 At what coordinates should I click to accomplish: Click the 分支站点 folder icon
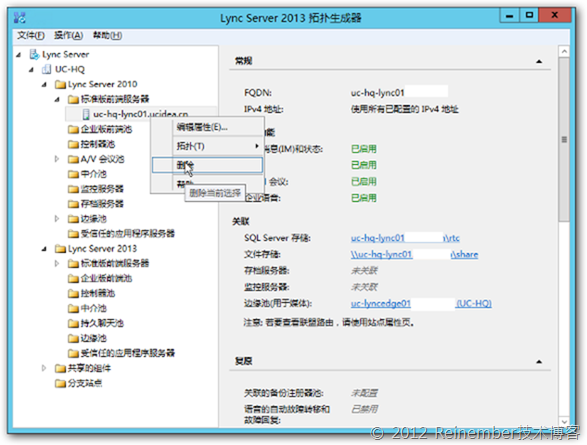tap(60, 383)
